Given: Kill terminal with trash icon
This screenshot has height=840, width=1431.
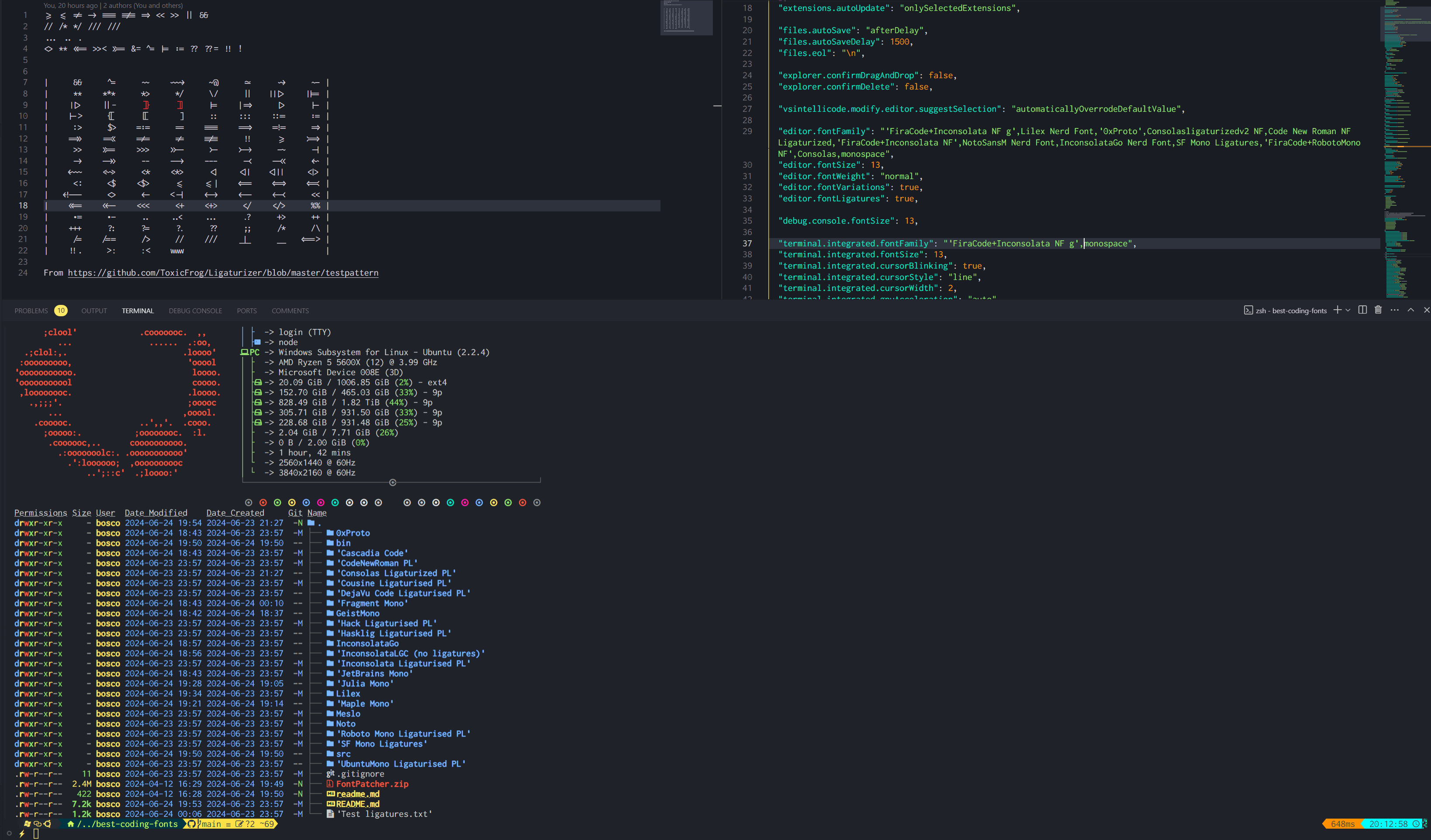Looking at the screenshot, I should coord(1378,310).
